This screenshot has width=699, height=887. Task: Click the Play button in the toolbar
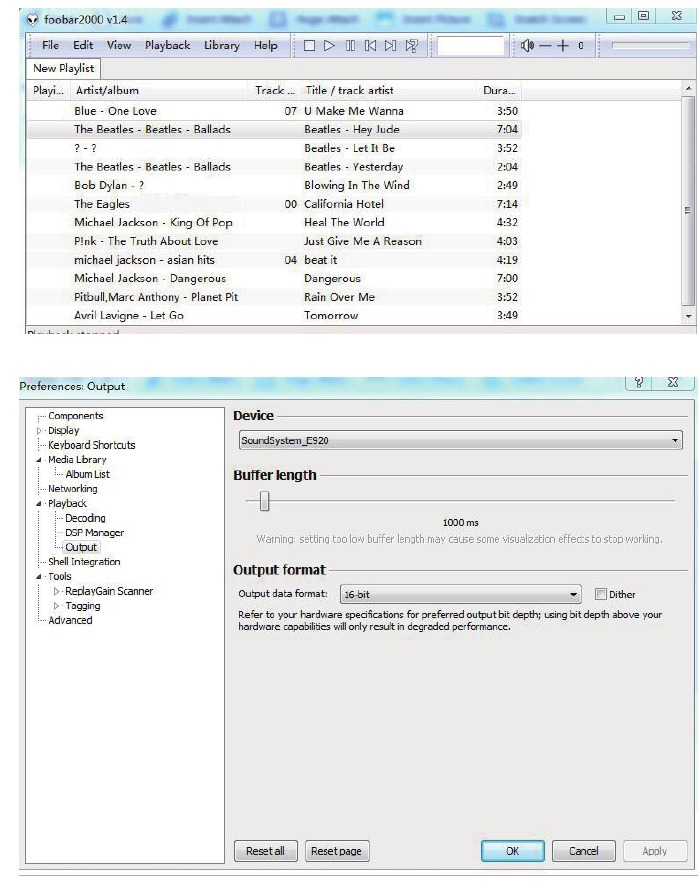tap(329, 46)
